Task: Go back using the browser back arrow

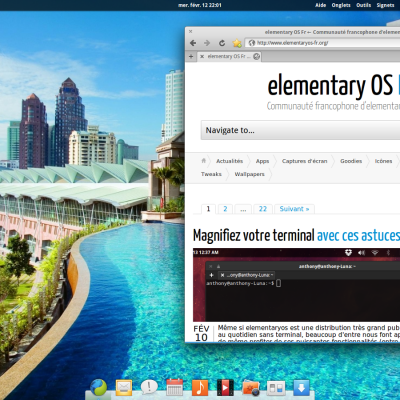Action: coord(193,43)
